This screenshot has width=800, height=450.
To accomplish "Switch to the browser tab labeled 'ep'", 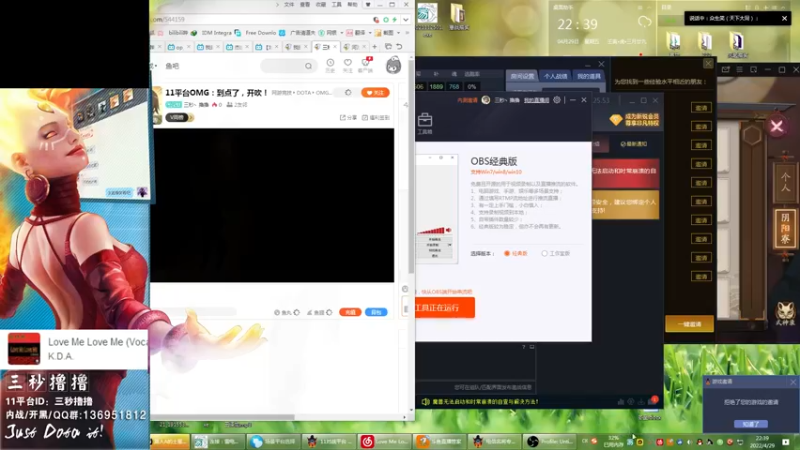I will pos(180,47).
